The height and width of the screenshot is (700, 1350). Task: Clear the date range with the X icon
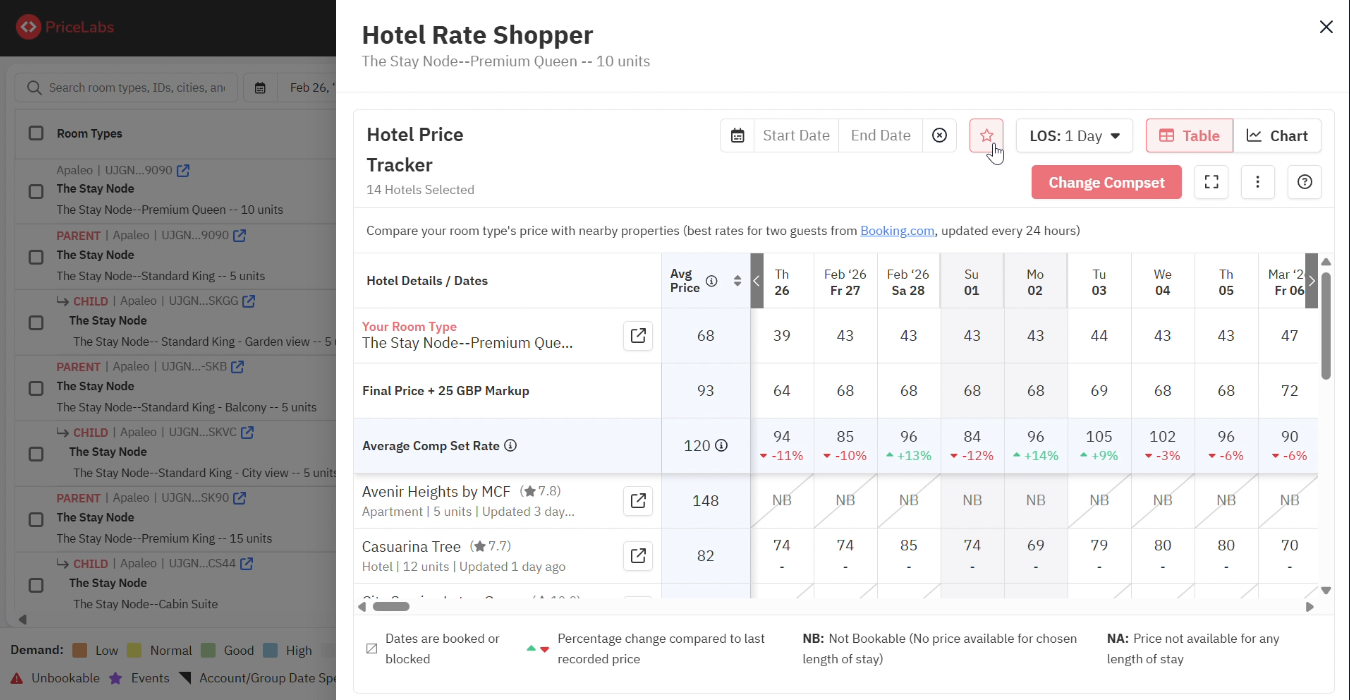pyautogui.click(x=939, y=136)
